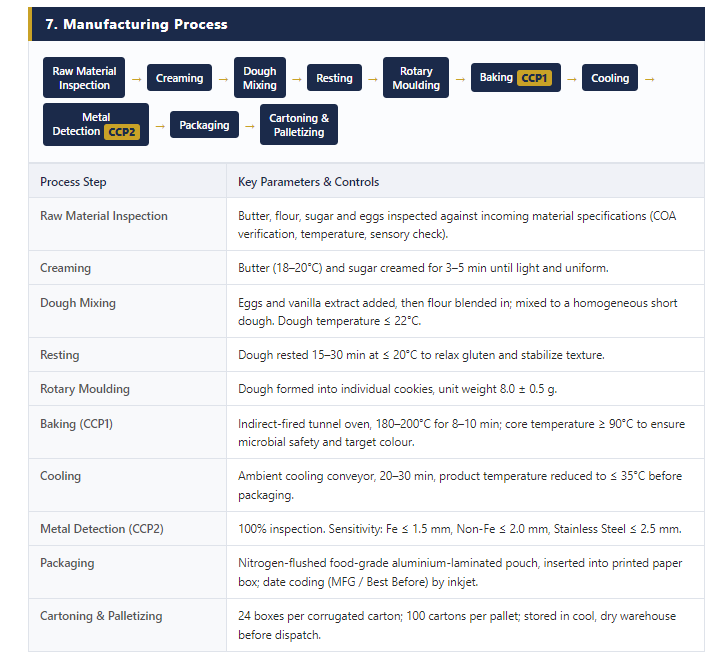Click the Rotary Moulding process box
This screenshot has width=725, height=659.
[416, 78]
